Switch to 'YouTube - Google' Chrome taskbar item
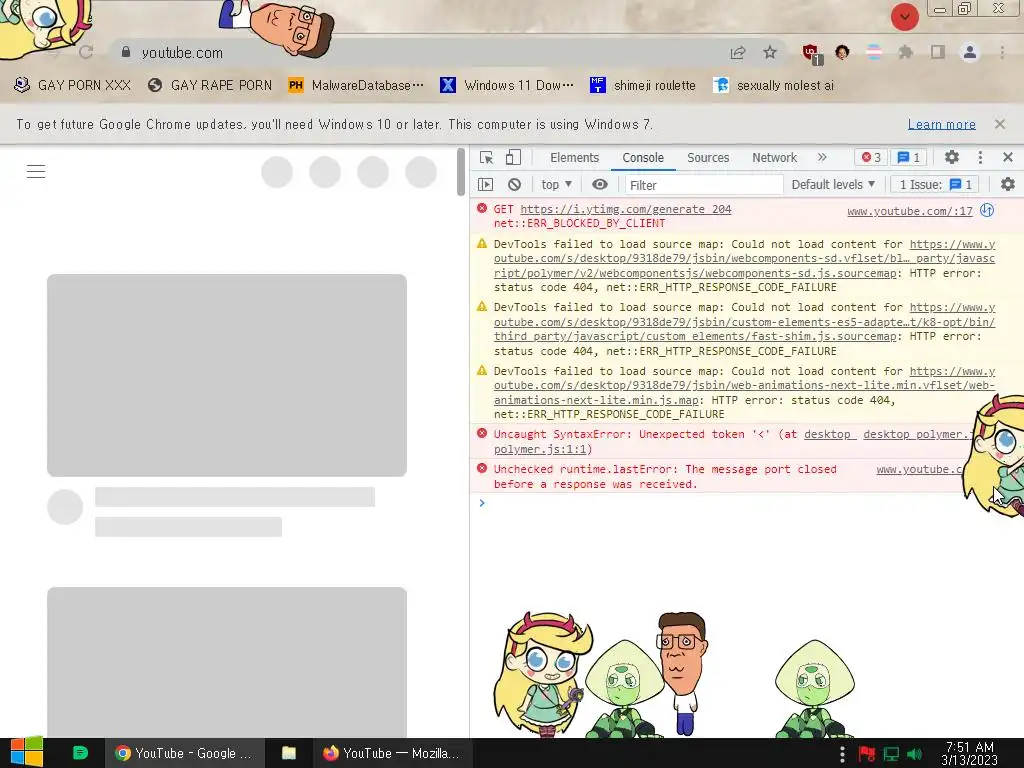 click(185, 753)
